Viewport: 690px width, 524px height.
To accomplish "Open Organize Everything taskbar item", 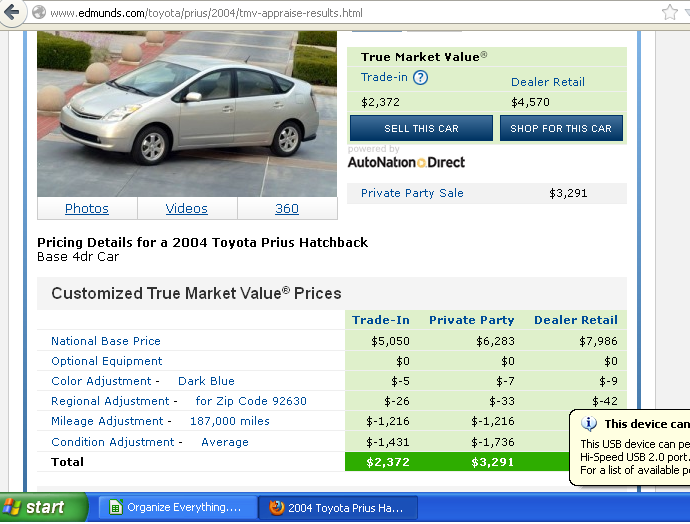I will (177, 508).
